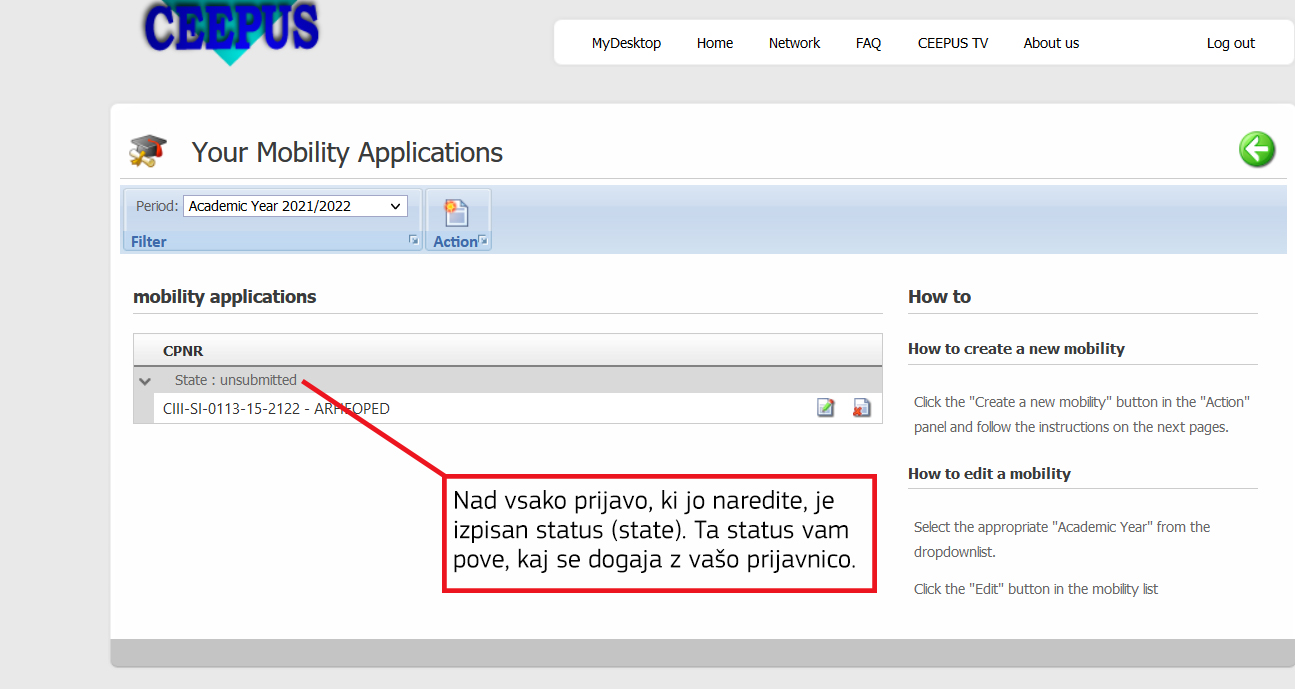
Task: Click the CEEPUS logo
Action: [x=231, y=30]
